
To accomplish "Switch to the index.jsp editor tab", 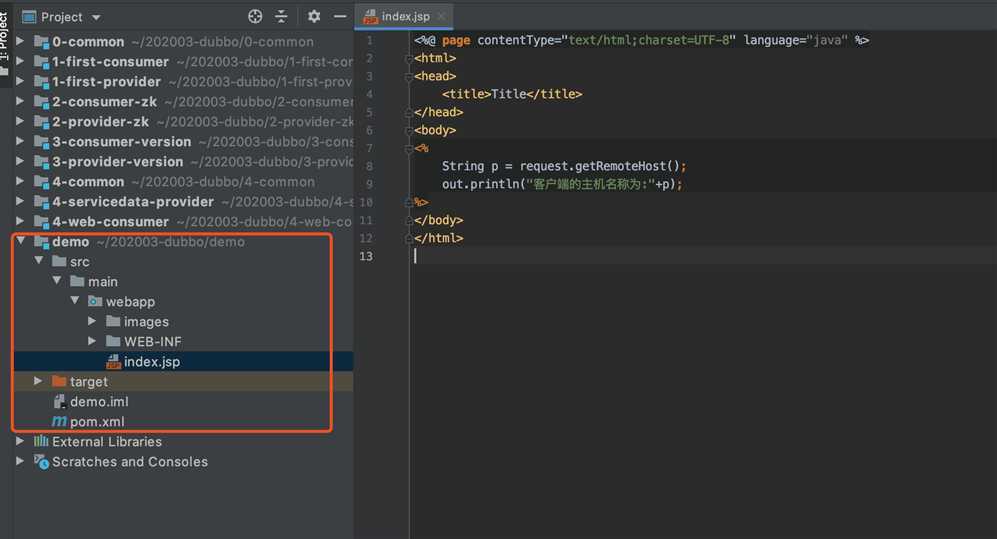I will (405, 17).
